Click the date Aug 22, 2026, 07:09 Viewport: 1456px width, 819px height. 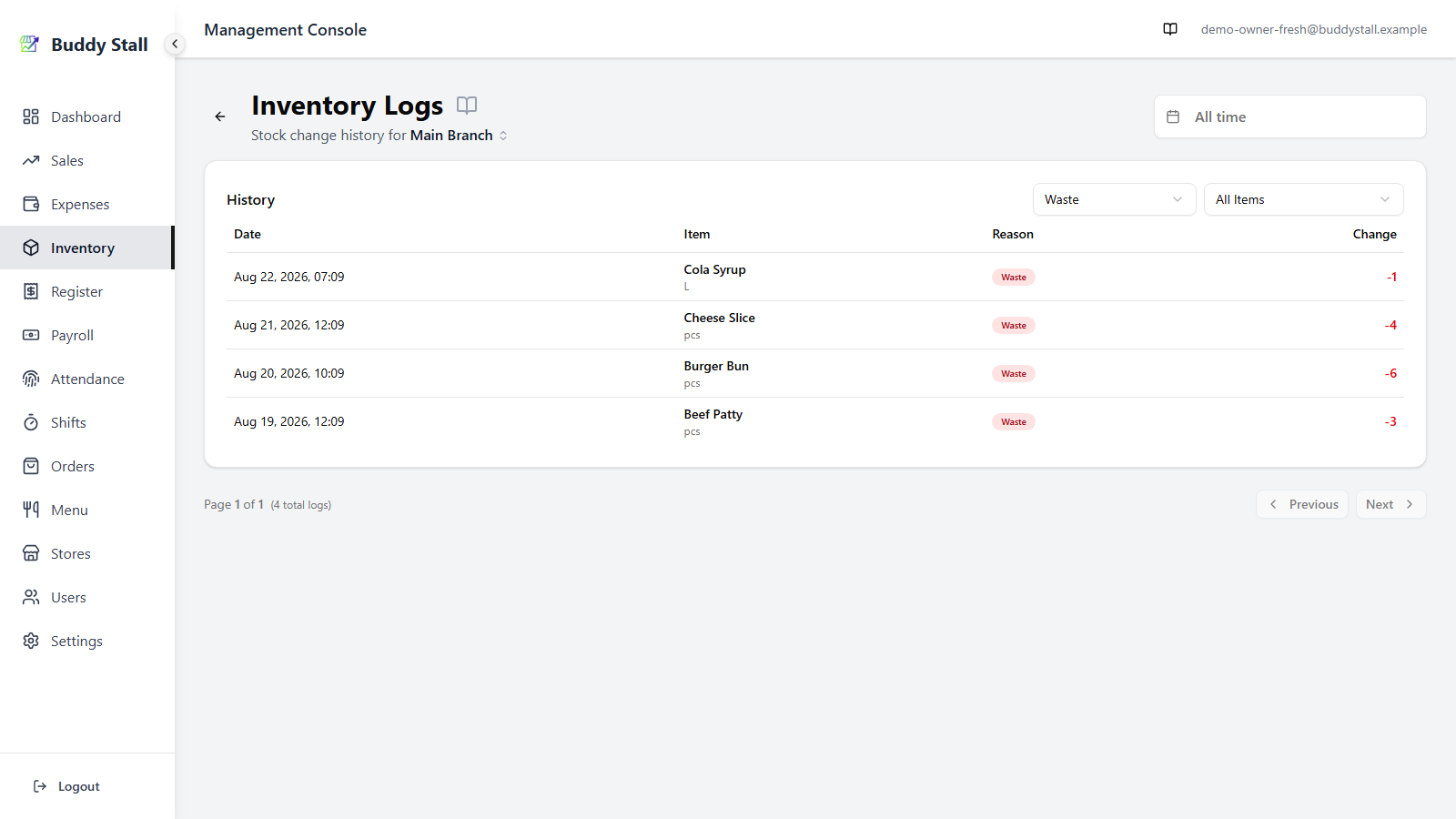pyautogui.click(x=289, y=277)
